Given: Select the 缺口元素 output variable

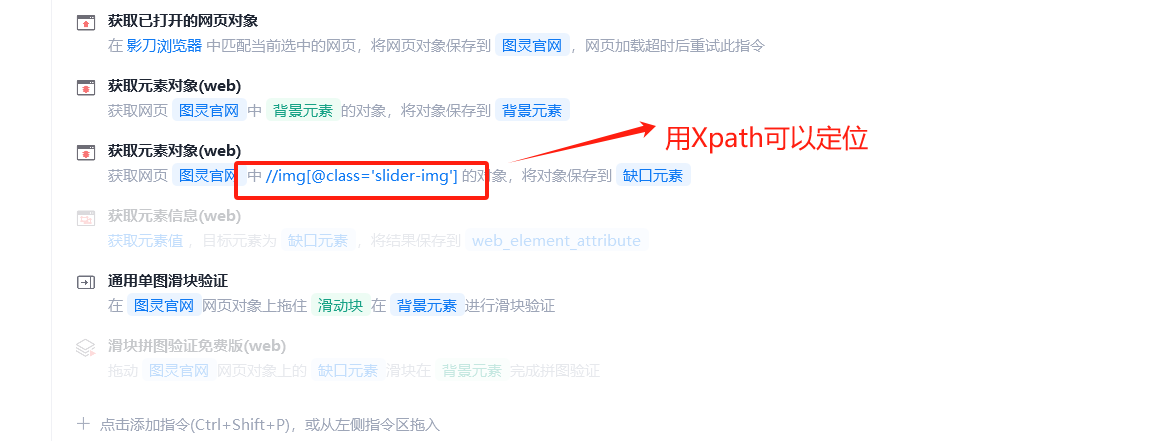Looking at the screenshot, I should [653, 176].
